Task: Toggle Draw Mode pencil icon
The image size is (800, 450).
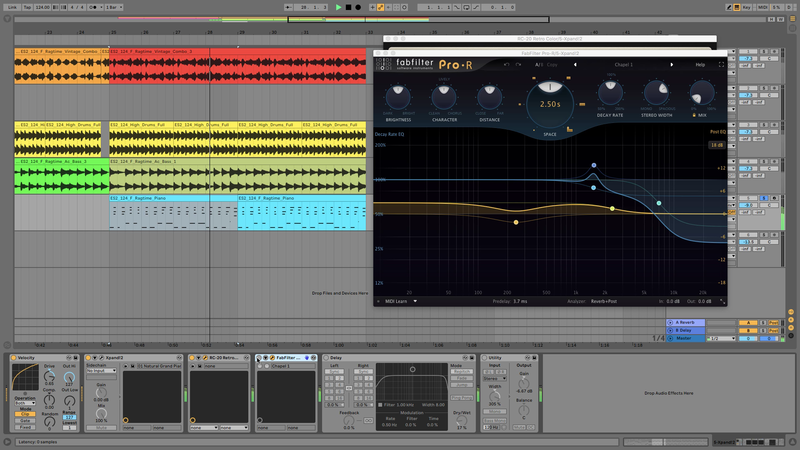Action: pyautogui.click(x=729, y=7)
